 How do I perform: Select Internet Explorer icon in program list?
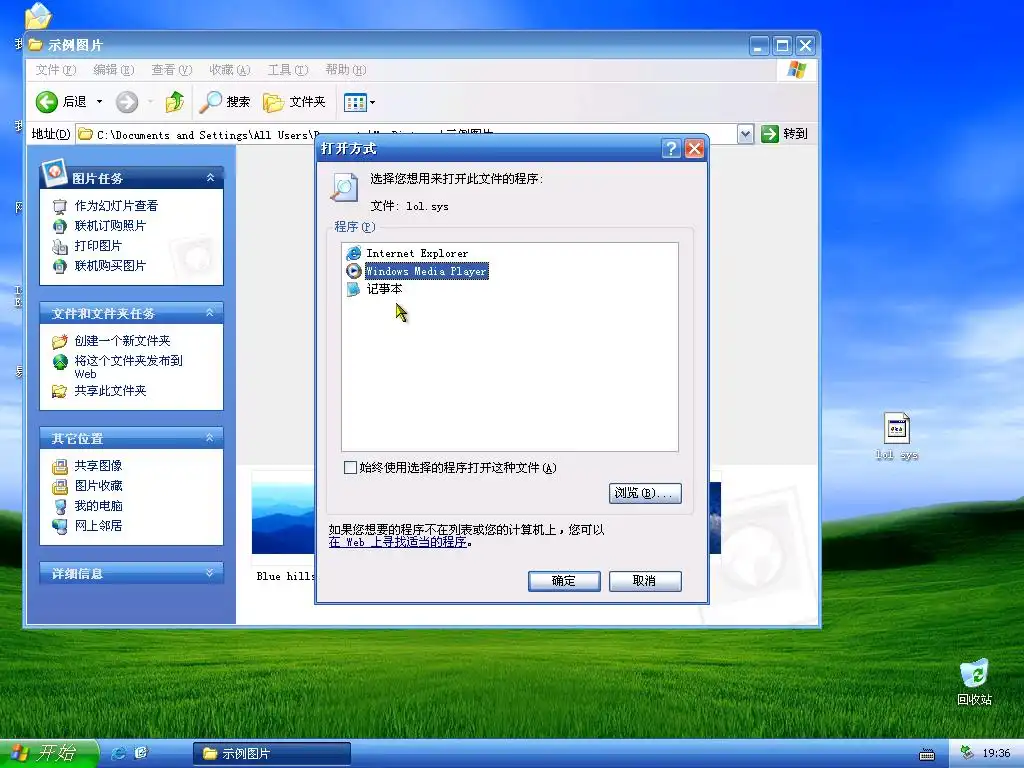click(353, 253)
